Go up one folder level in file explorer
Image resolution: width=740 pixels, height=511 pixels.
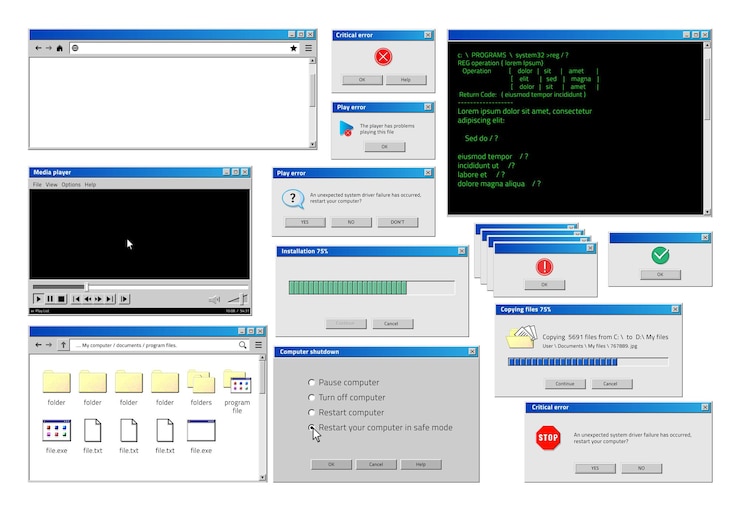click(63, 345)
